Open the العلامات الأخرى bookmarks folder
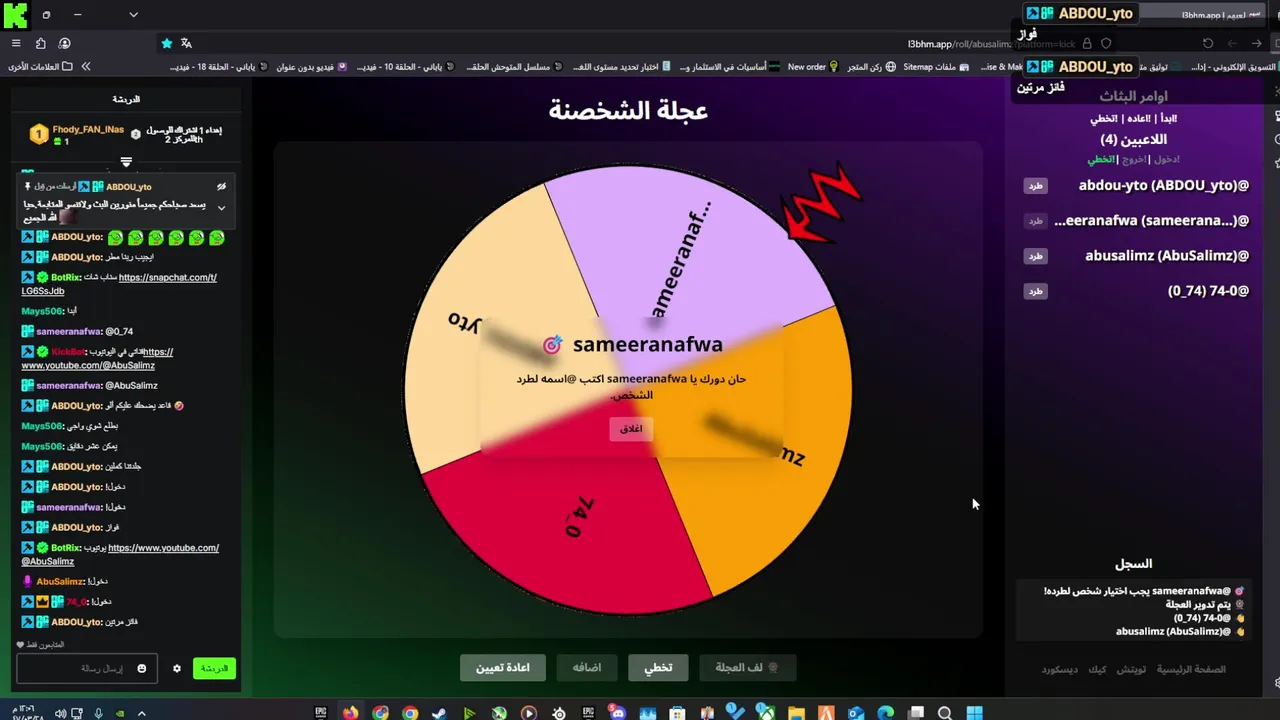Screen dimensions: 1280x720 click(x=40, y=66)
